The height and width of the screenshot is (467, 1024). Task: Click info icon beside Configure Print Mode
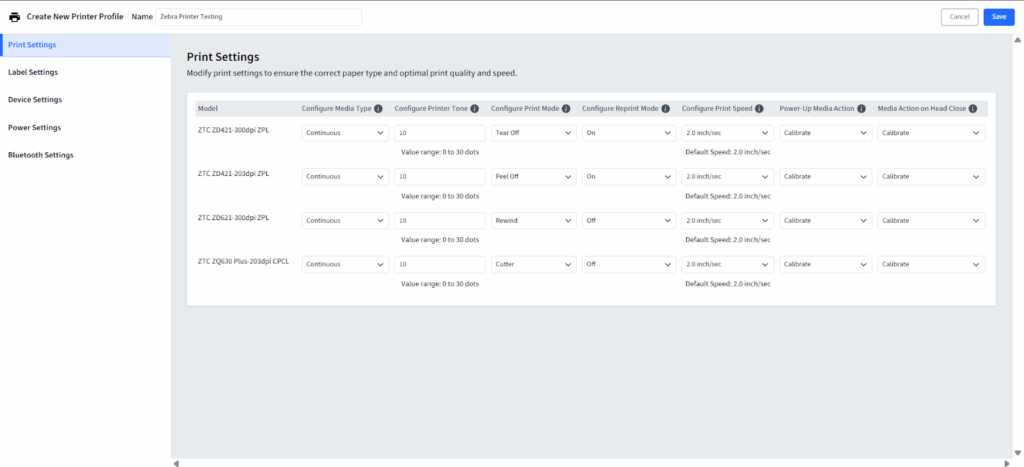coord(566,108)
